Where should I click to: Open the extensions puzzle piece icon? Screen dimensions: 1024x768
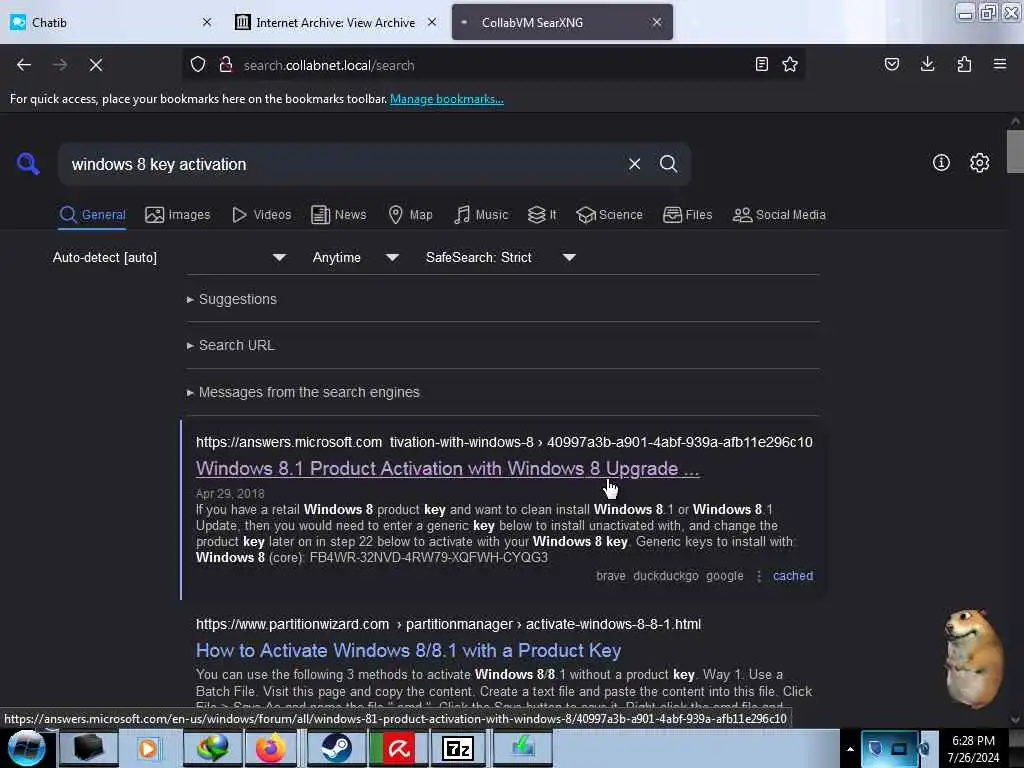point(964,64)
